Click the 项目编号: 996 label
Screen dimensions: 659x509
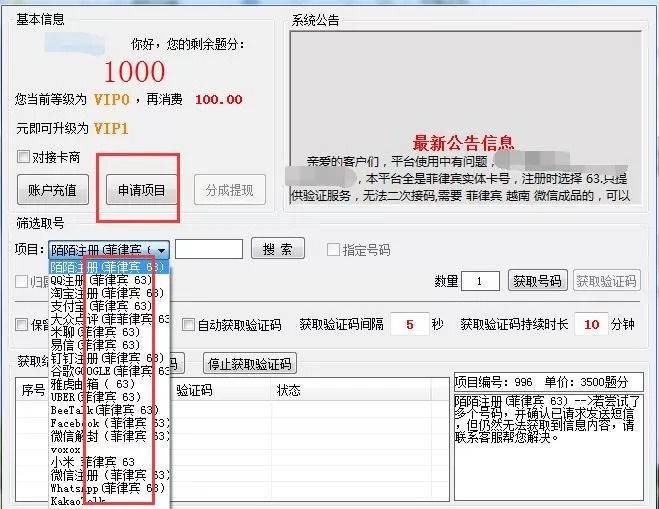493,382
